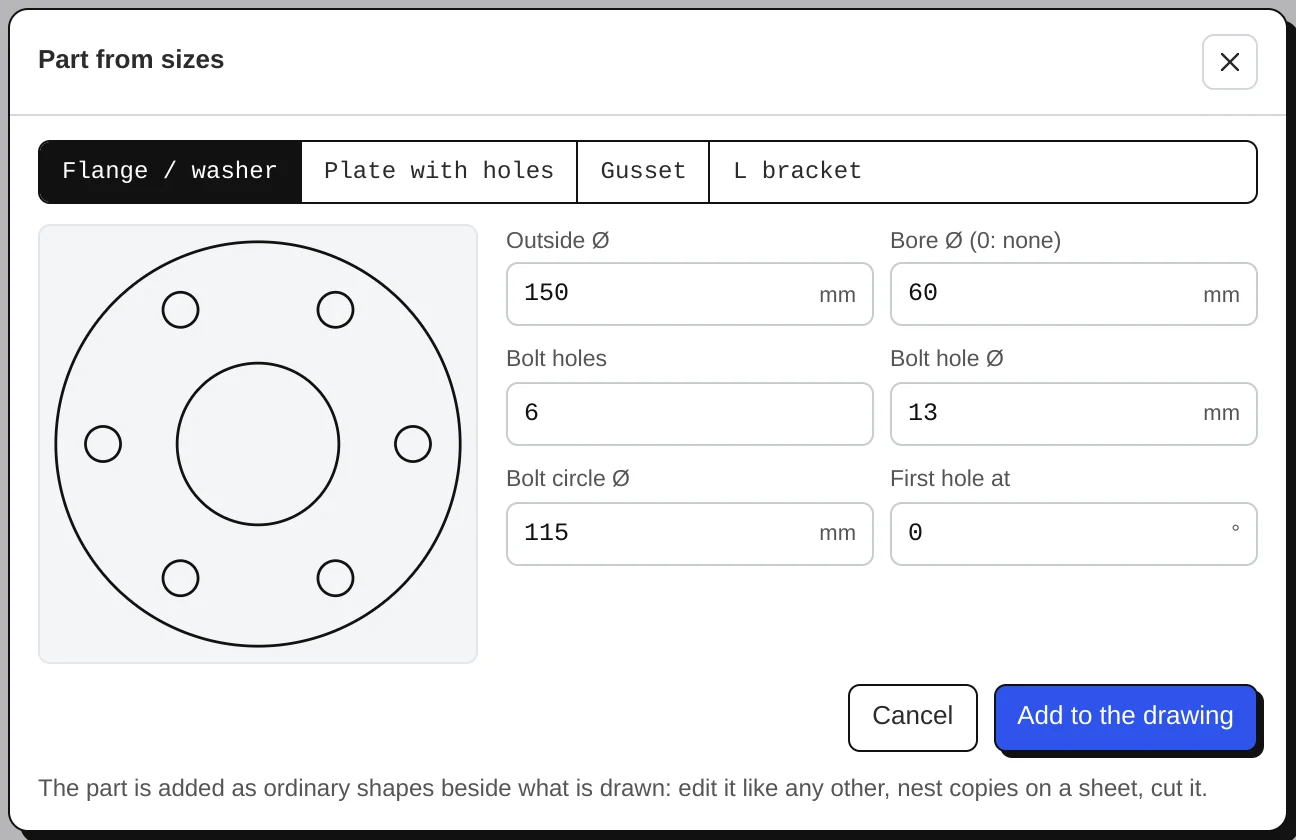
Task: Focus the Bolt holes count field
Action: click(x=689, y=414)
